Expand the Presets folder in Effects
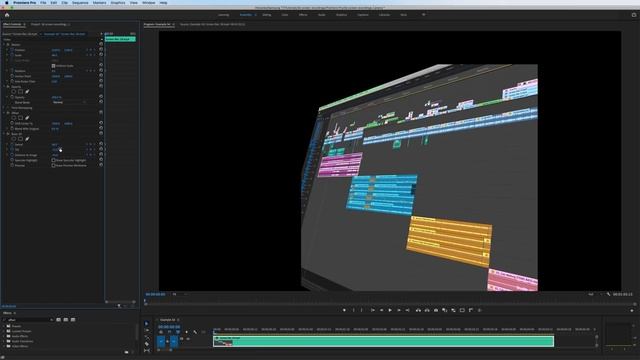Screen dimensions: 640x360 [4, 327]
